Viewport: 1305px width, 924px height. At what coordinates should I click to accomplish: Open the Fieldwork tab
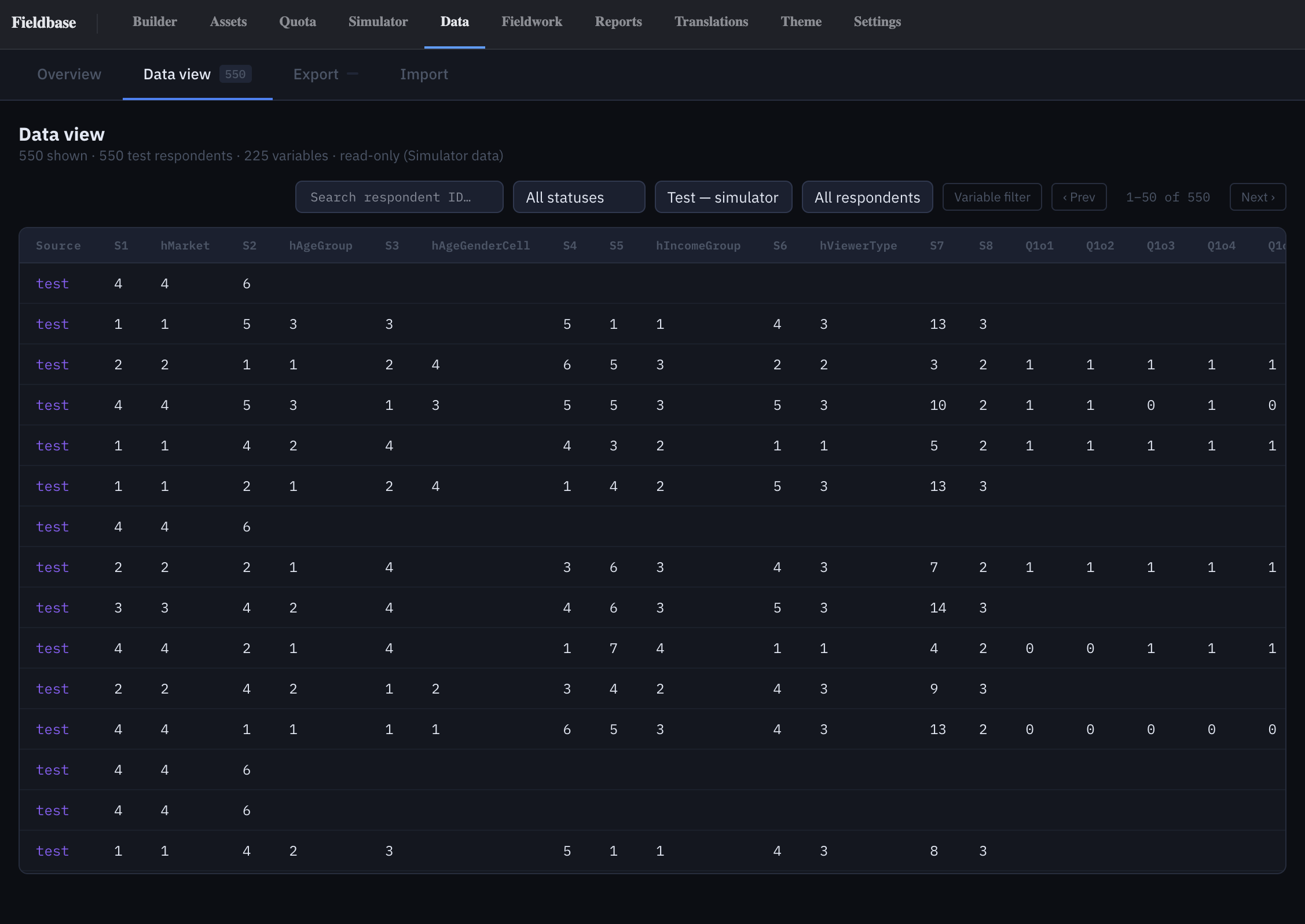tap(531, 22)
